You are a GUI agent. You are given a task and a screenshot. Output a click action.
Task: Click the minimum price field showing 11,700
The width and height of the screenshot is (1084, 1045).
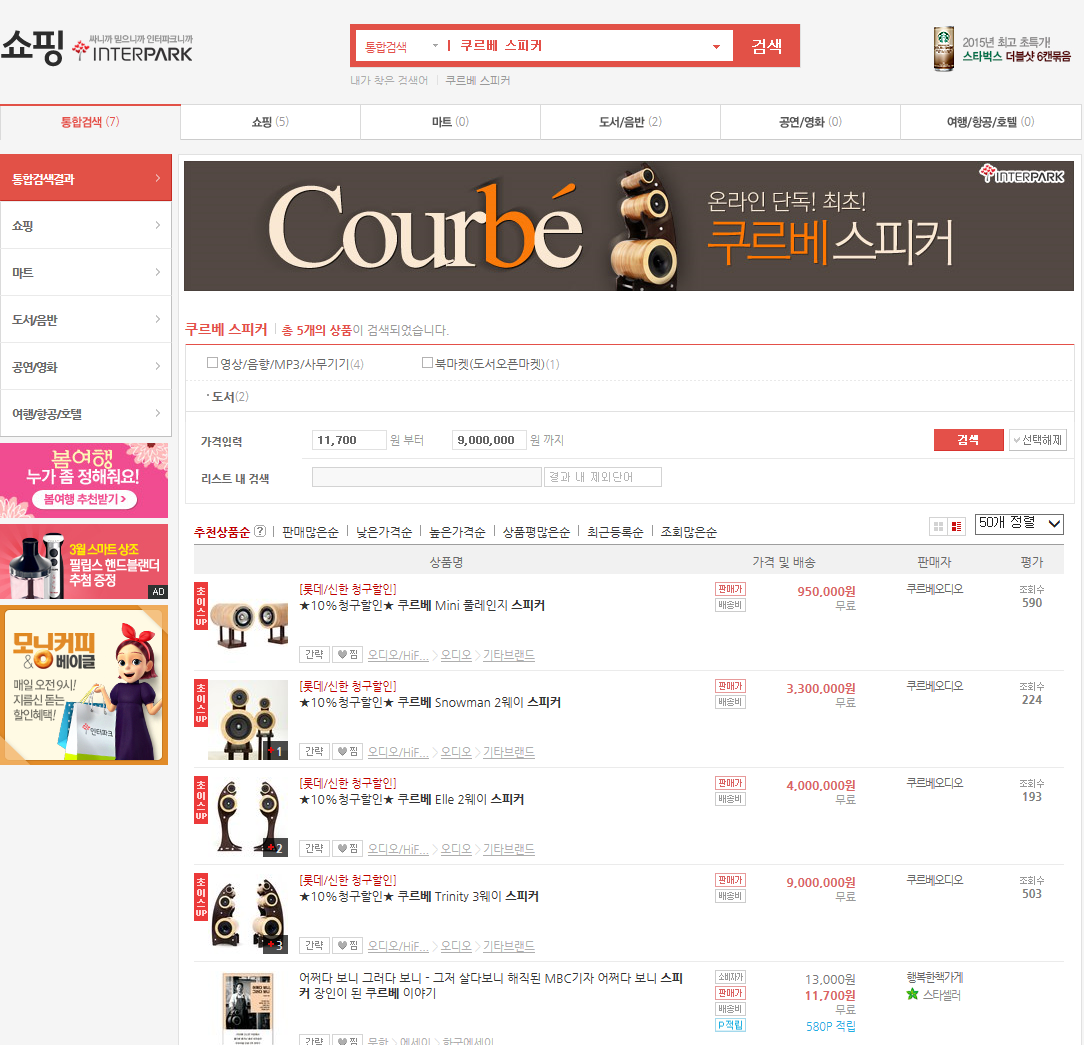click(x=349, y=440)
